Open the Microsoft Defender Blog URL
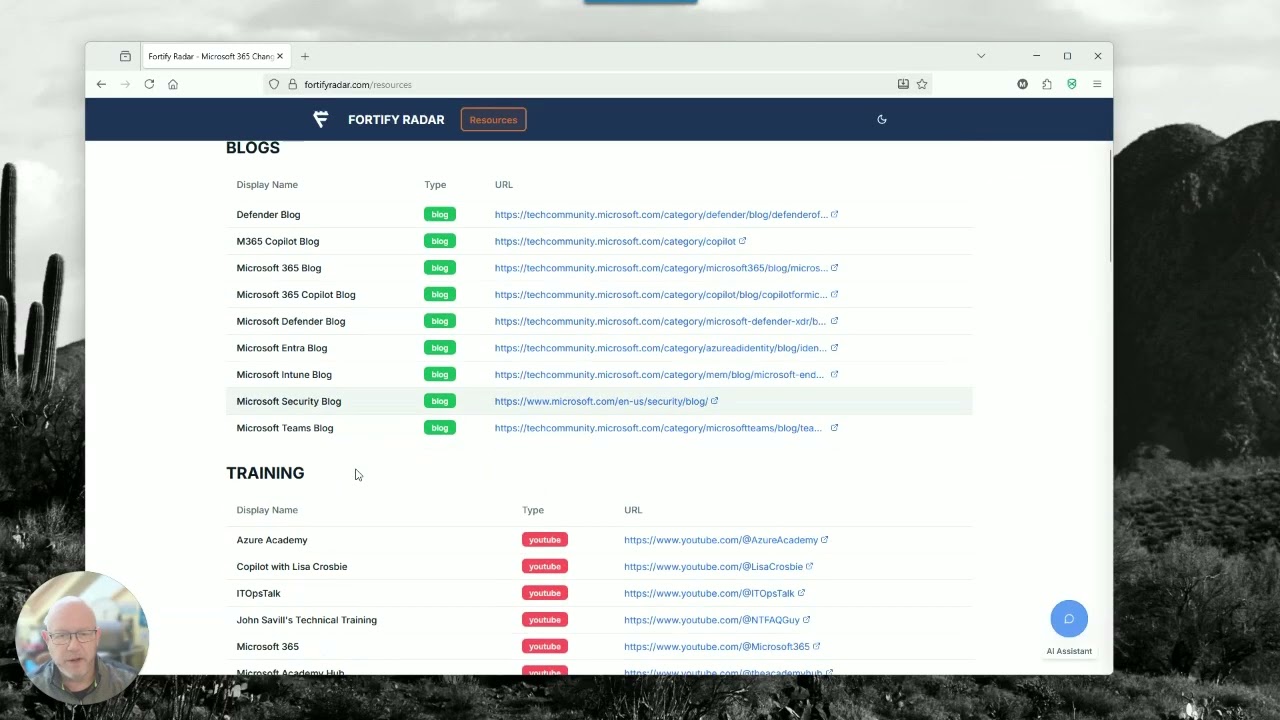The width and height of the screenshot is (1280, 720). (x=666, y=321)
